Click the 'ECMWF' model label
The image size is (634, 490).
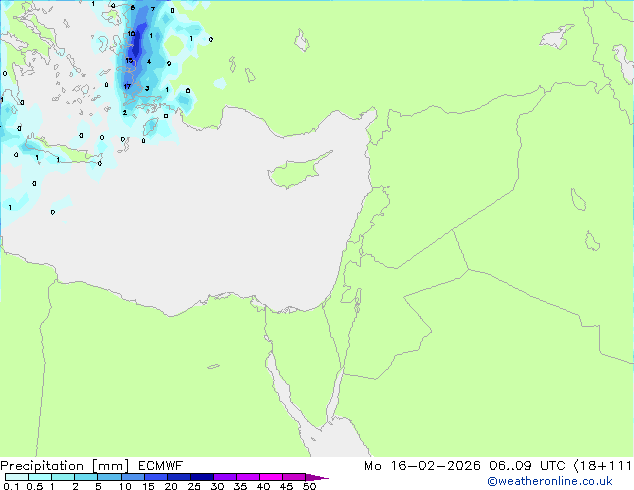(161, 466)
